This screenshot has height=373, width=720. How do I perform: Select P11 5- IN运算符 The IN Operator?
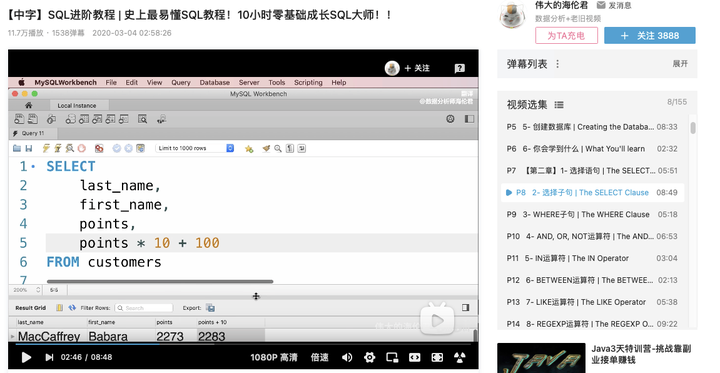coord(592,258)
